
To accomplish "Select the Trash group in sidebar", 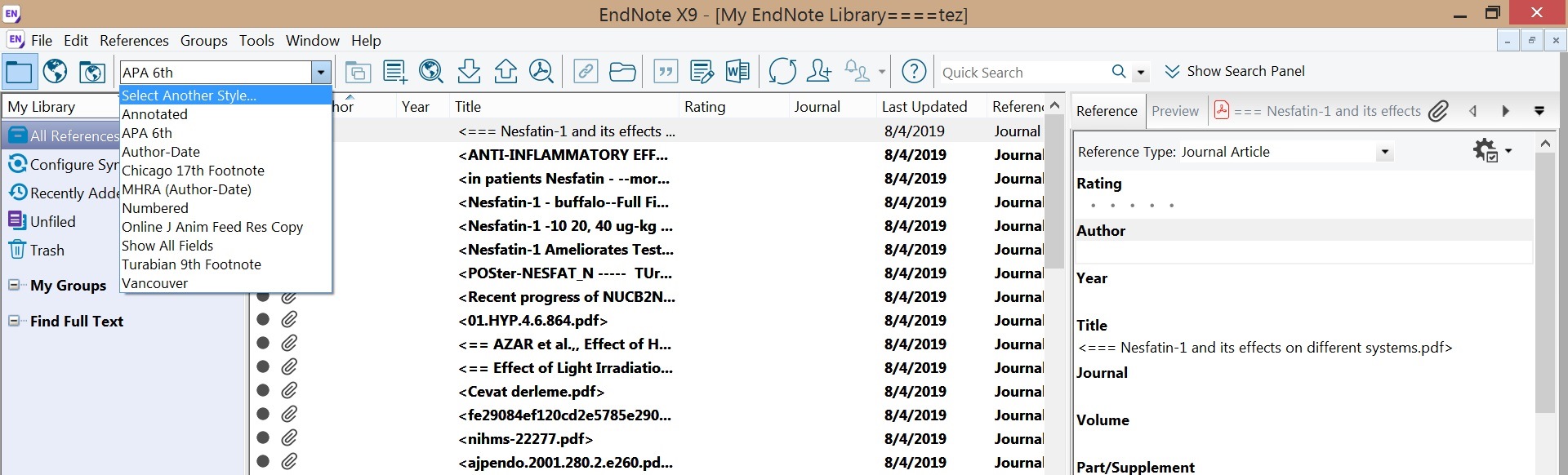I will [x=47, y=251].
